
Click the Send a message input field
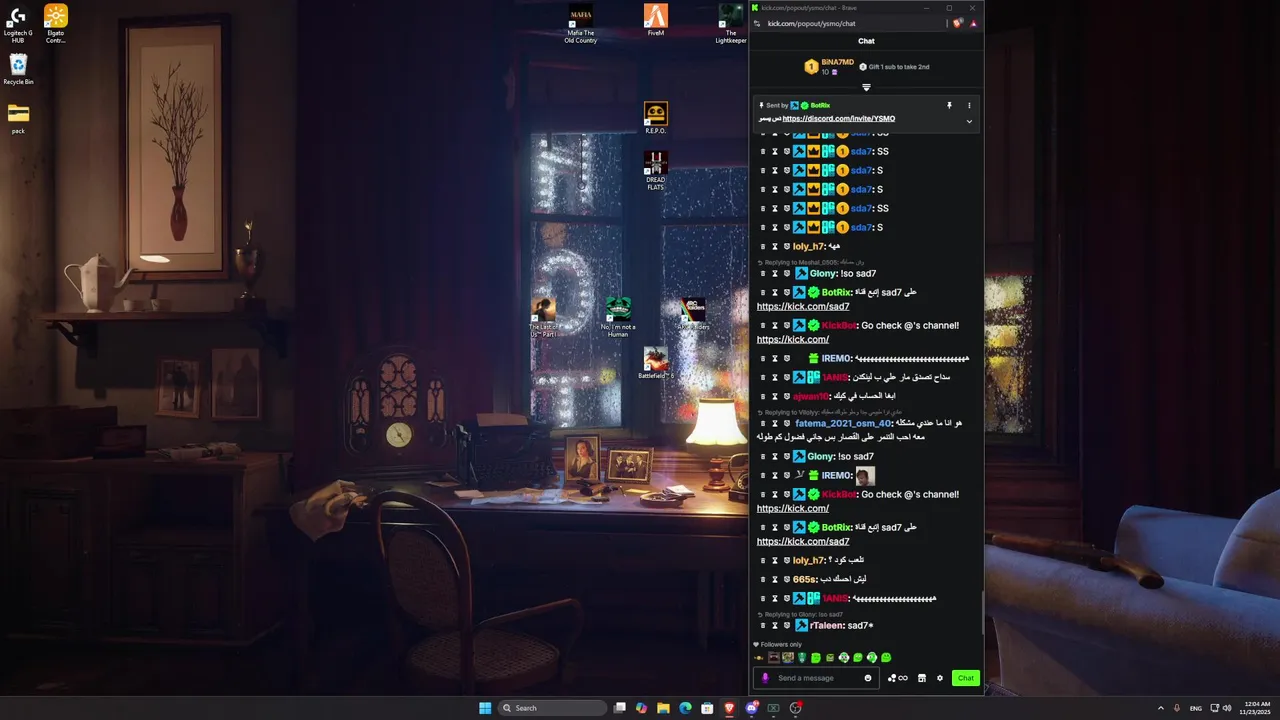click(x=818, y=678)
